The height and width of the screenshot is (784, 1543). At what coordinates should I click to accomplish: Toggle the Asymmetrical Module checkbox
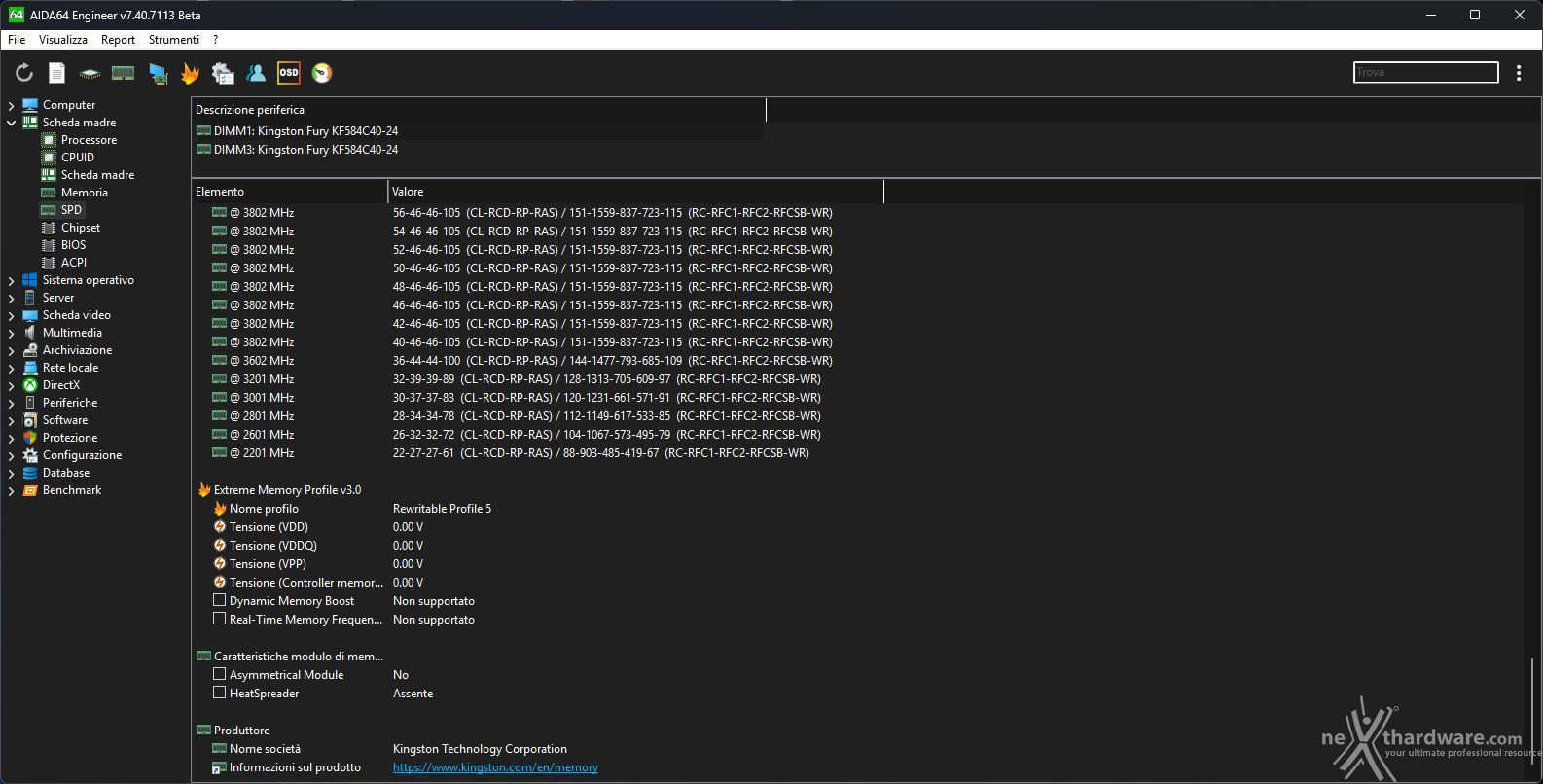(220, 674)
